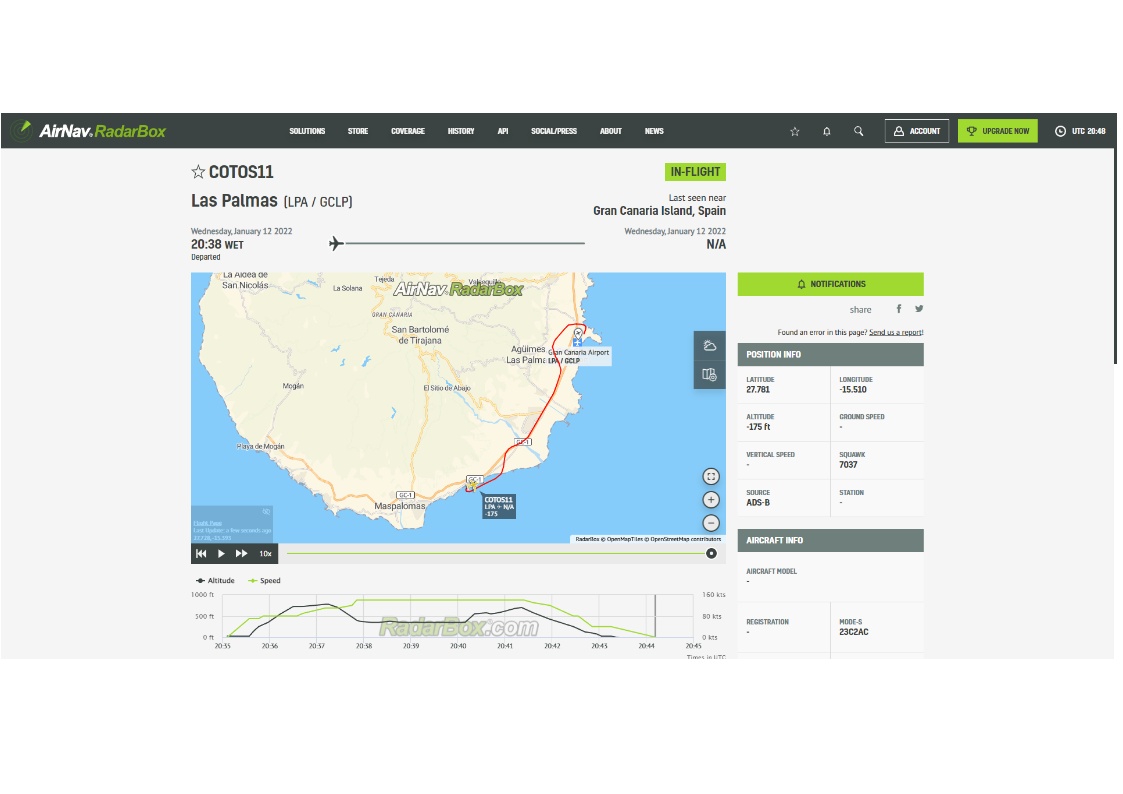Open the alerts bell icon in header
Image resolution: width=1123 pixels, height=794 pixels.
(826, 132)
